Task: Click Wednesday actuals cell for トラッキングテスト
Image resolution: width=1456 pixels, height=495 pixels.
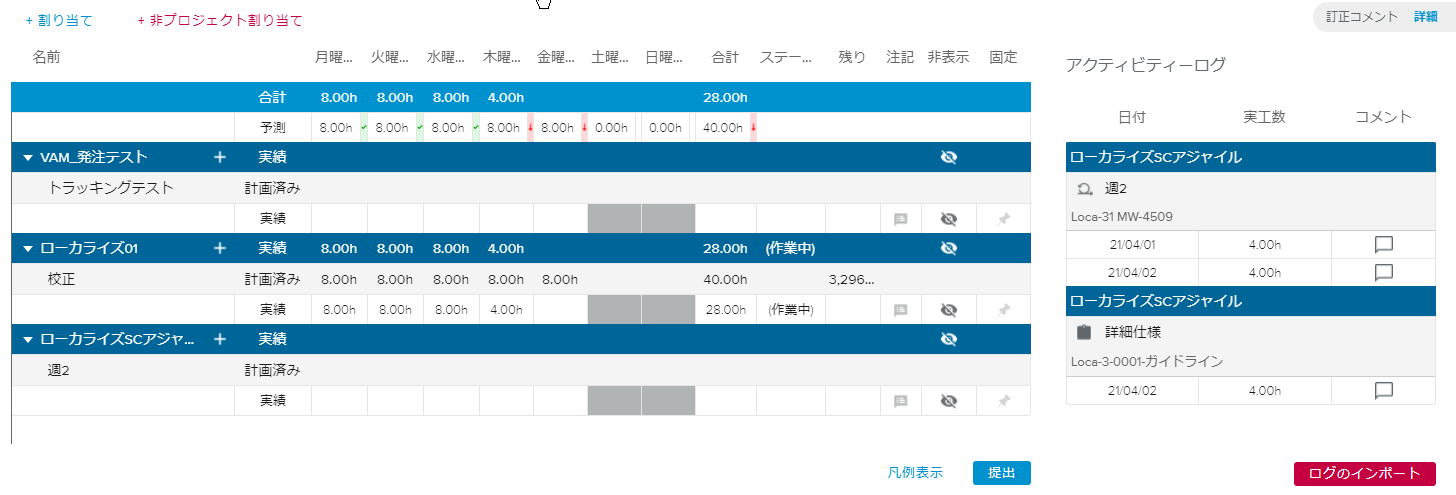Action: (x=451, y=219)
